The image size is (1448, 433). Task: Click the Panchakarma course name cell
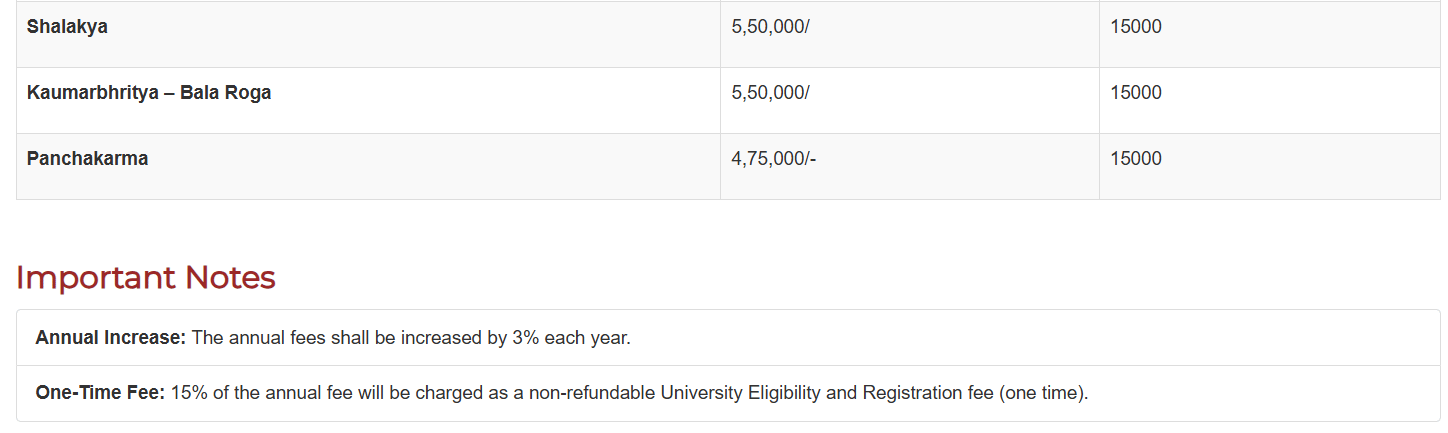[87, 159]
